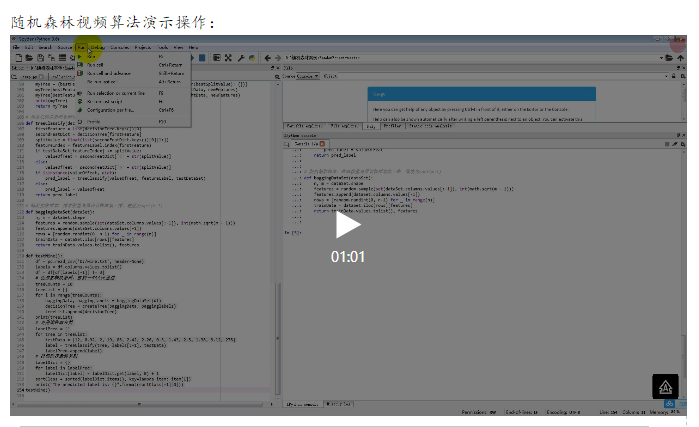
Task: Click the pencil icon in the console toolbar
Action: point(674,144)
